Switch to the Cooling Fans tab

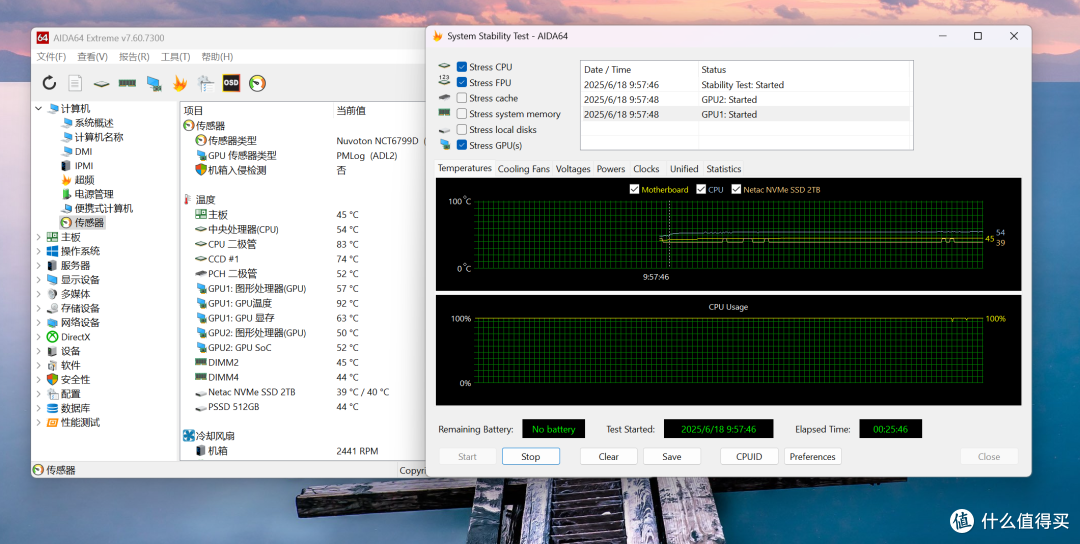coord(523,169)
